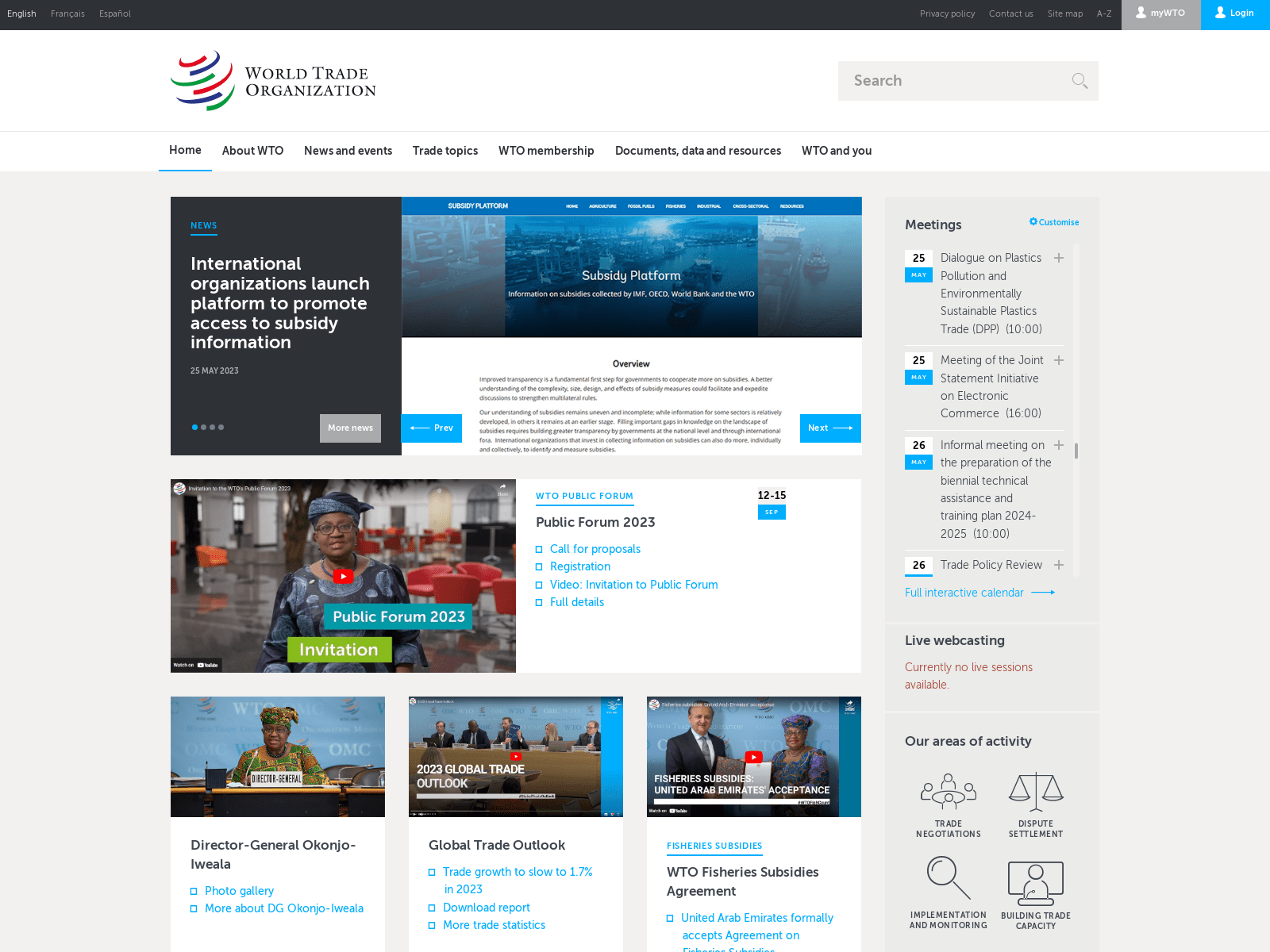Select second carousel dot indicator
1270x952 pixels.
pyautogui.click(x=204, y=428)
